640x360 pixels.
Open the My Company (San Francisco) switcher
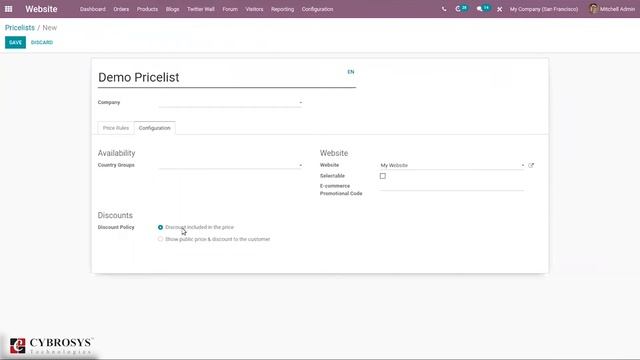544,9
